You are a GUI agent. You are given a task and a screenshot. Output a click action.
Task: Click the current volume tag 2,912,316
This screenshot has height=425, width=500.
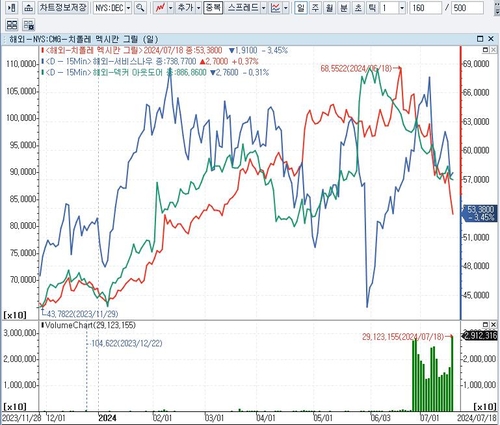[x=480, y=336]
